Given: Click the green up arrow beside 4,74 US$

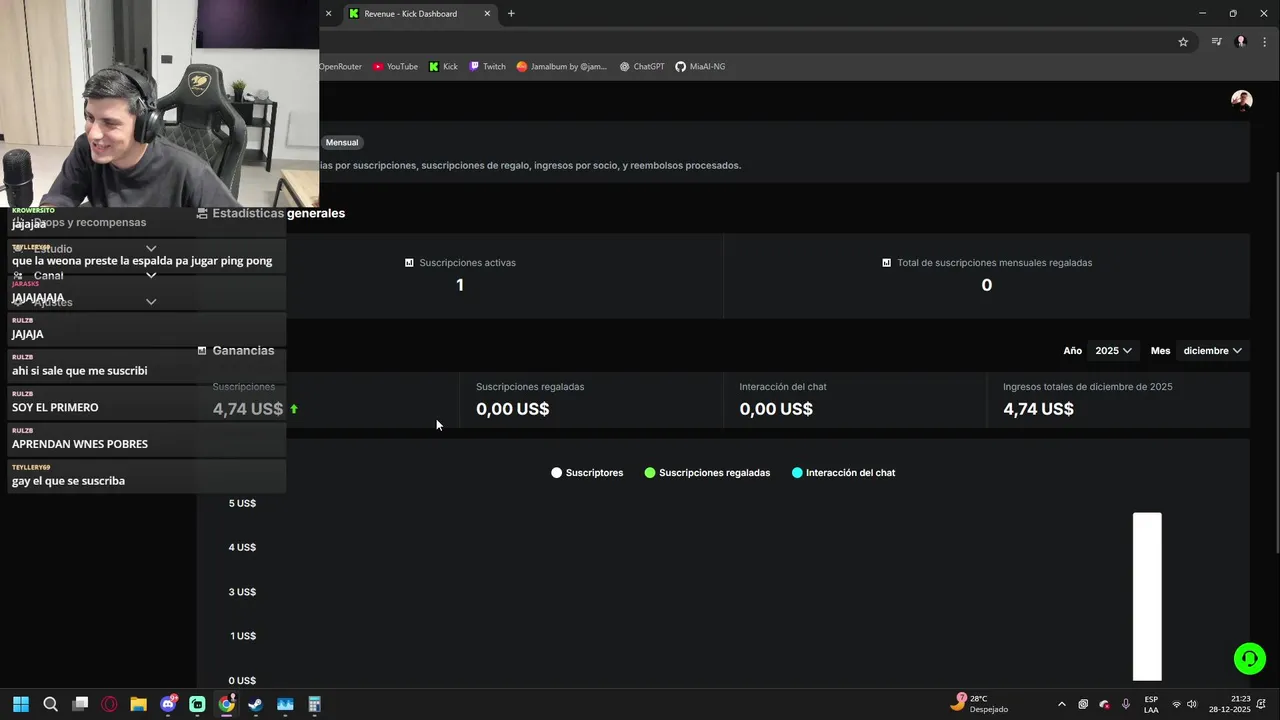Looking at the screenshot, I should 294,409.
